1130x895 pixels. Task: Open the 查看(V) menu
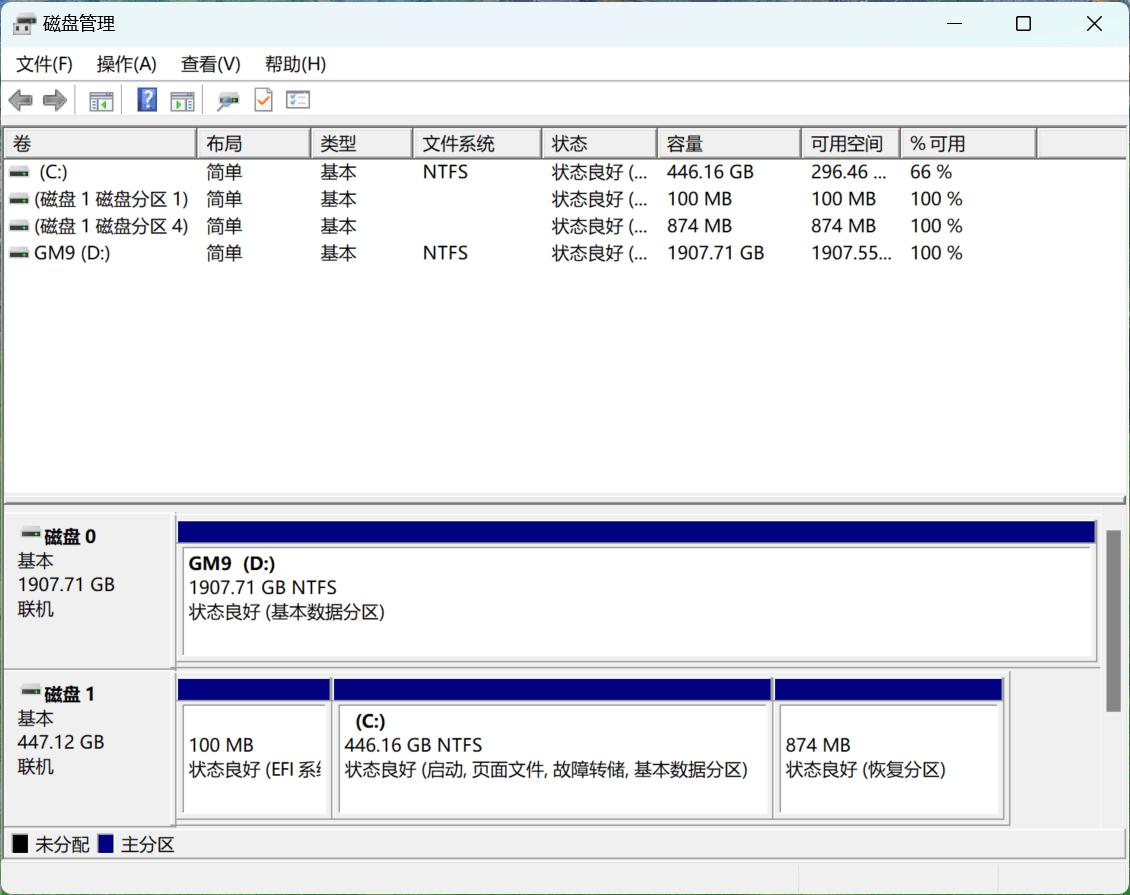pos(210,64)
